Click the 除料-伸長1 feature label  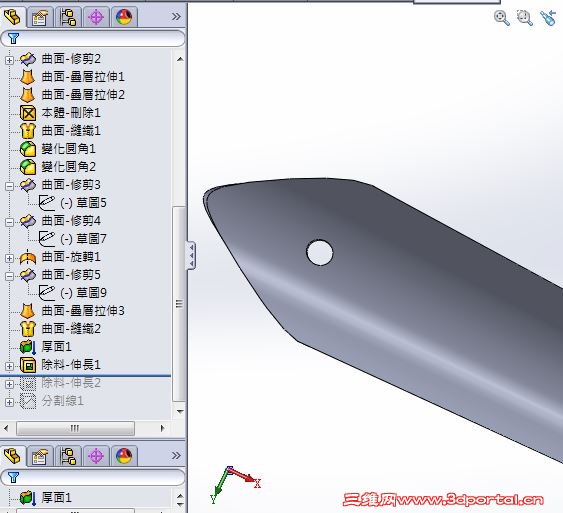(x=71, y=365)
